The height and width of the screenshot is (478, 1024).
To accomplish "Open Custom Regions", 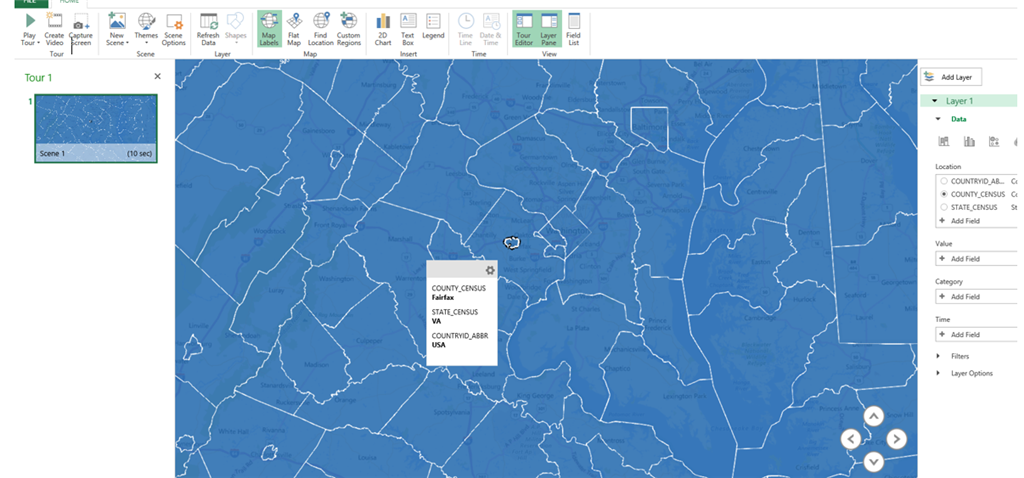I will click(x=349, y=29).
